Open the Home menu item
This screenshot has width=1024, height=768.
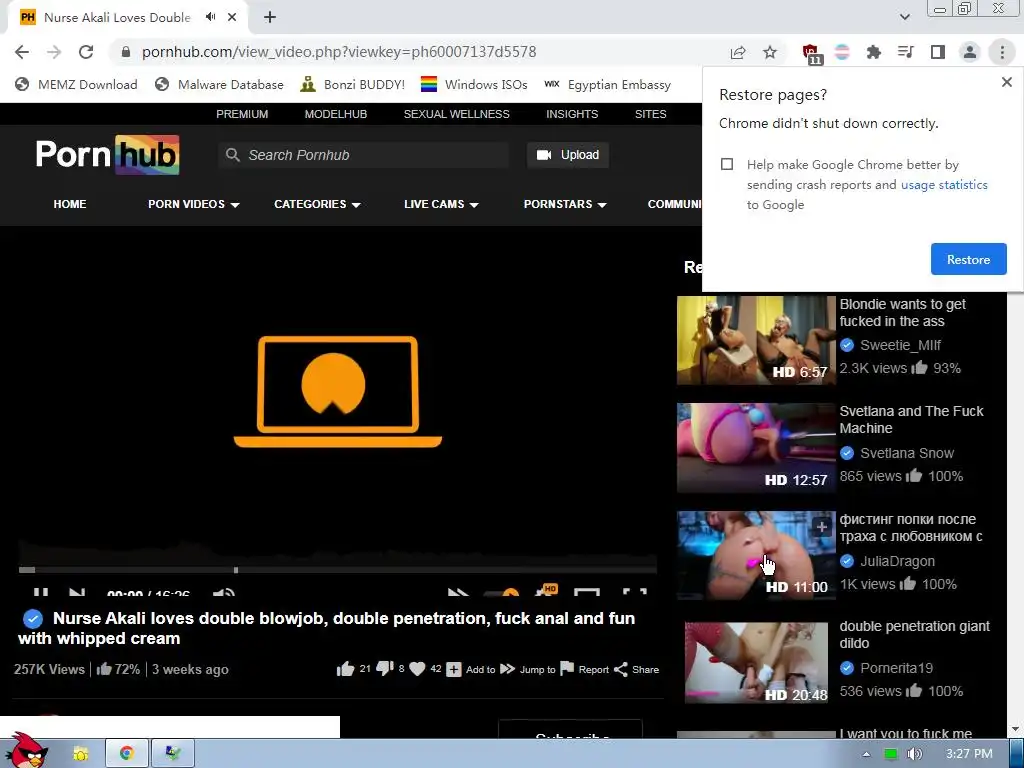click(70, 204)
